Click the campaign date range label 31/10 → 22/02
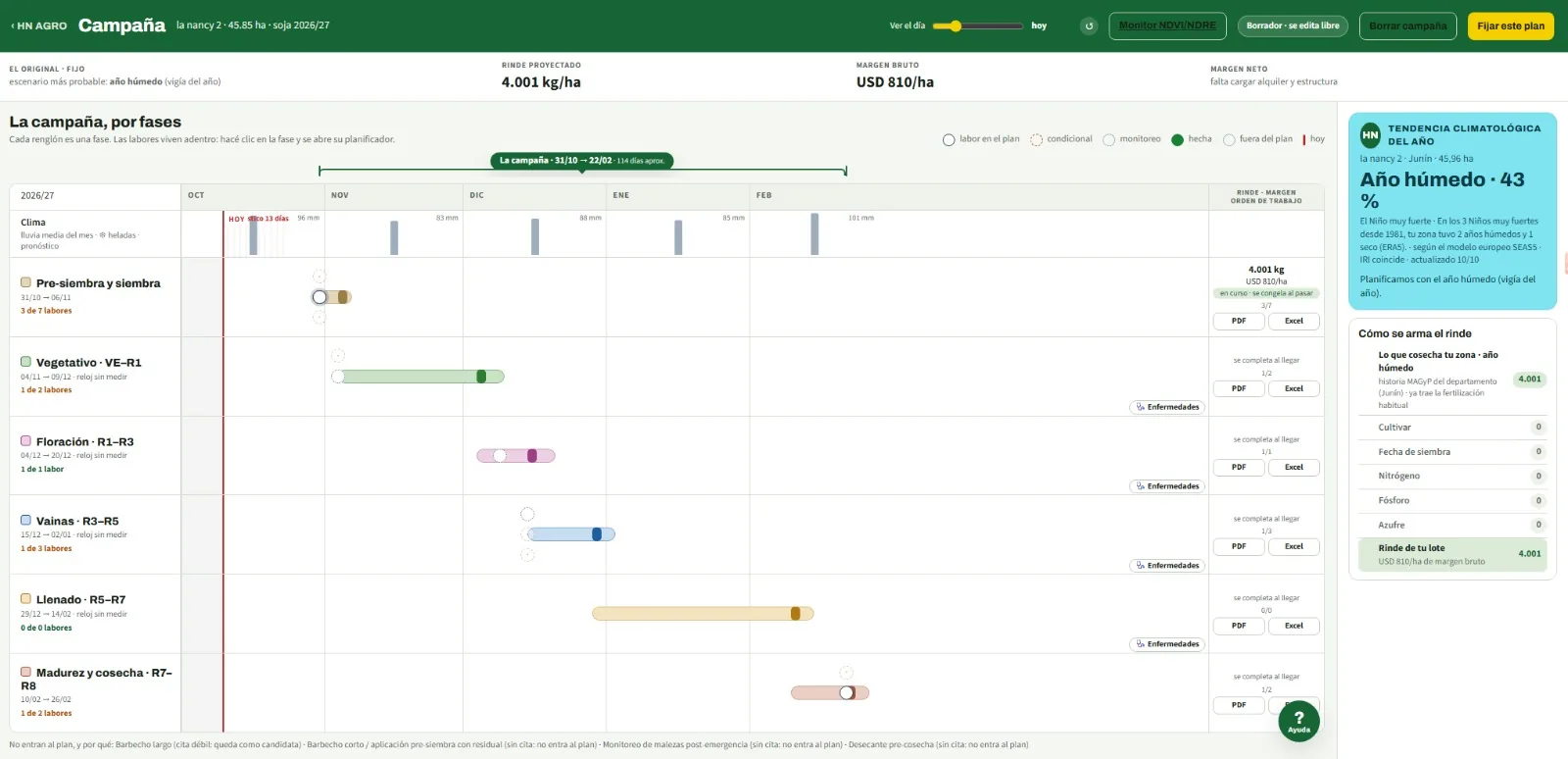Viewport: 1568px width, 759px height. (583, 161)
